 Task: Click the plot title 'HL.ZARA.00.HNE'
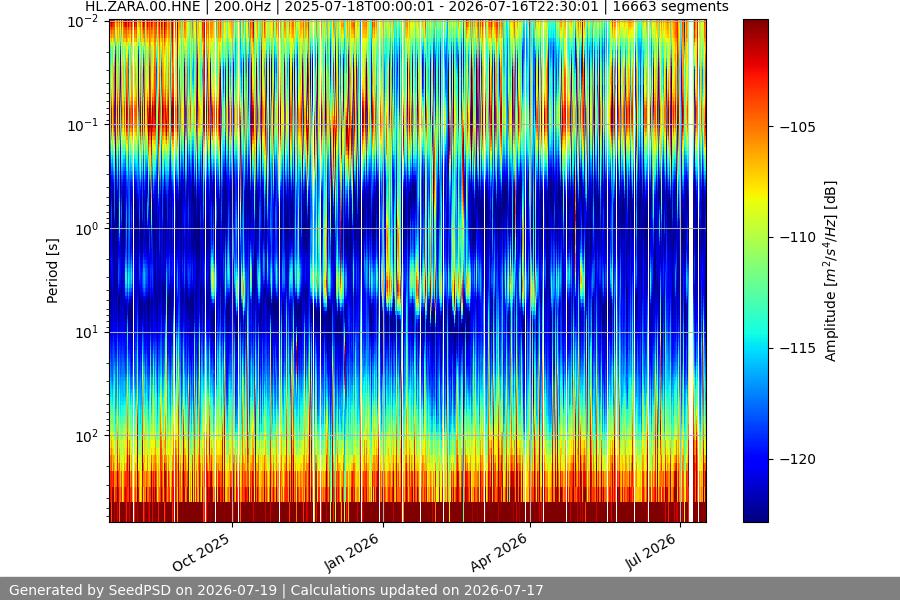[x=142, y=7]
